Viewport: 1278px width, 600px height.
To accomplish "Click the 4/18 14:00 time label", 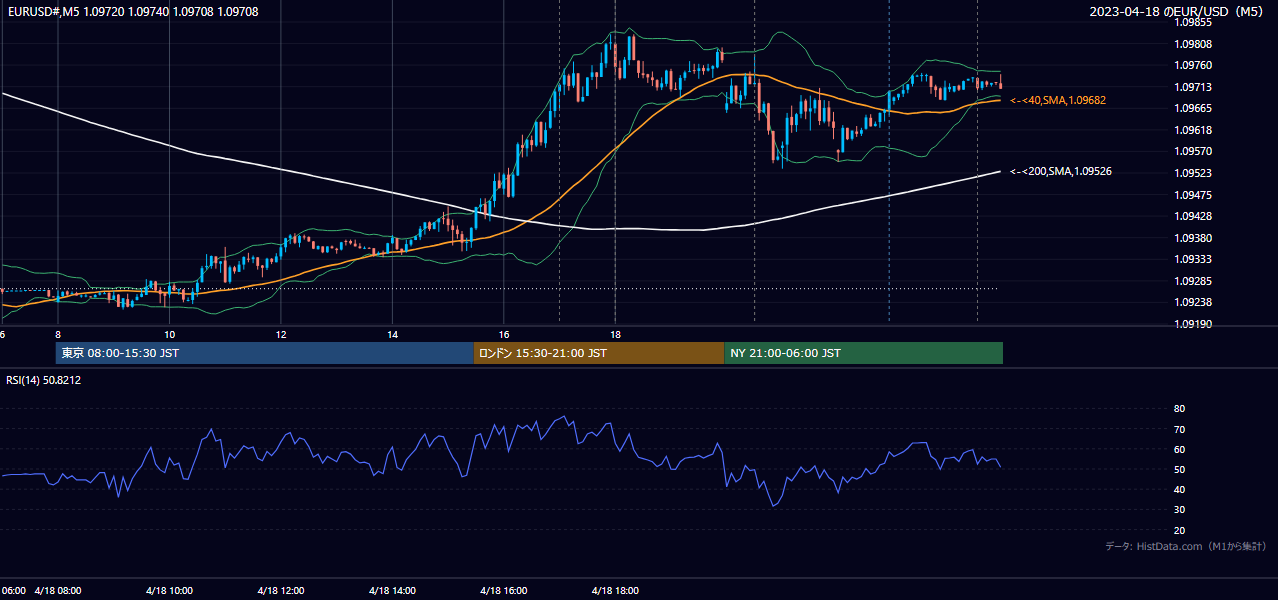I will tap(392, 591).
